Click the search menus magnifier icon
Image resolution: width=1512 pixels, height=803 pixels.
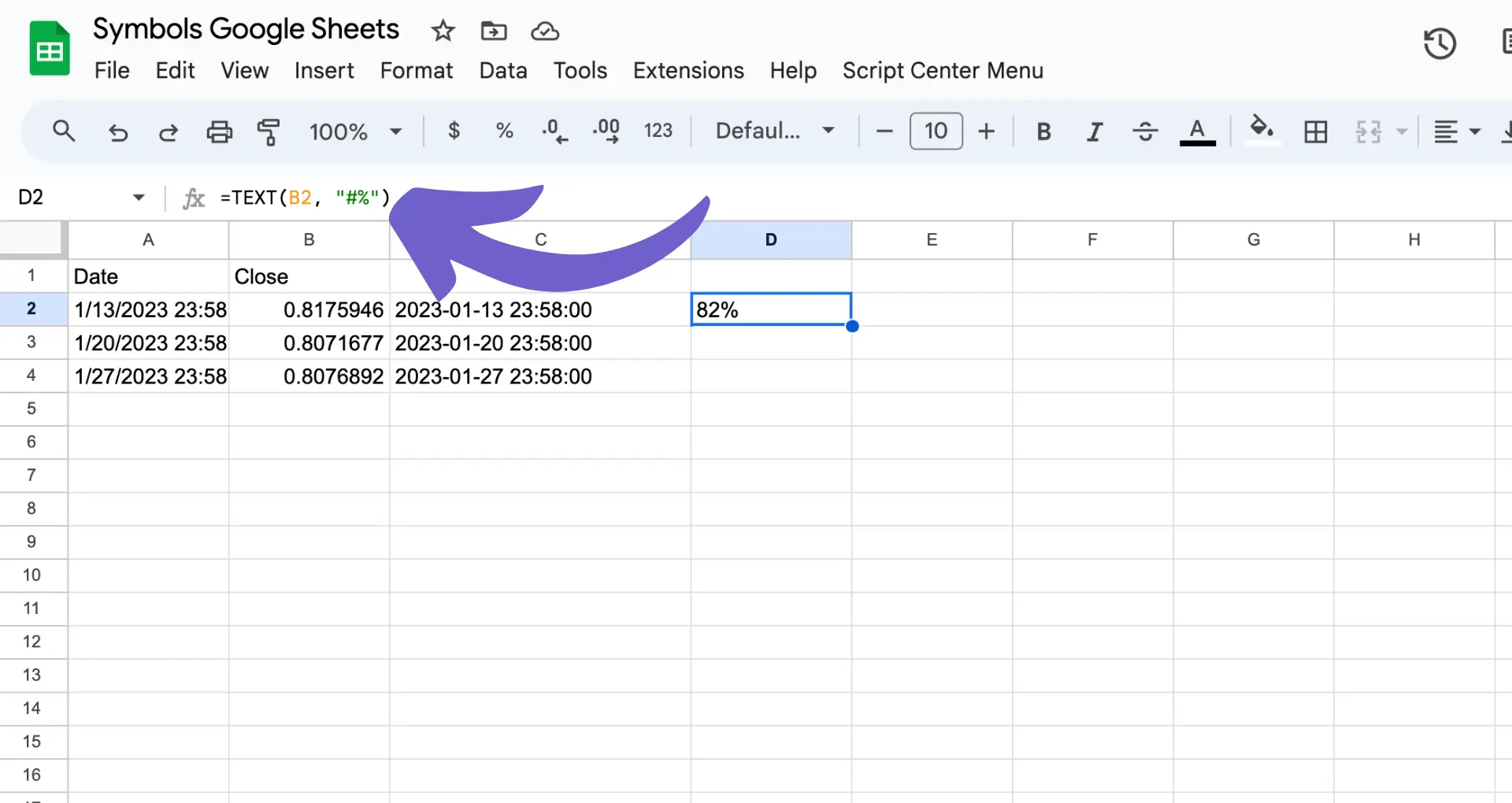(64, 131)
